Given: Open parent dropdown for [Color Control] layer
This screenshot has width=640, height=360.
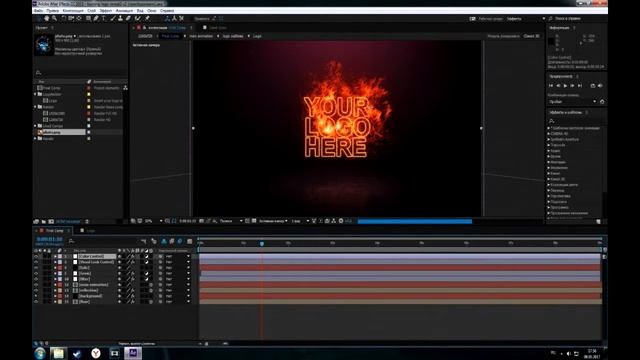Looking at the screenshot, I should pyautogui.click(x=178, y=256).
